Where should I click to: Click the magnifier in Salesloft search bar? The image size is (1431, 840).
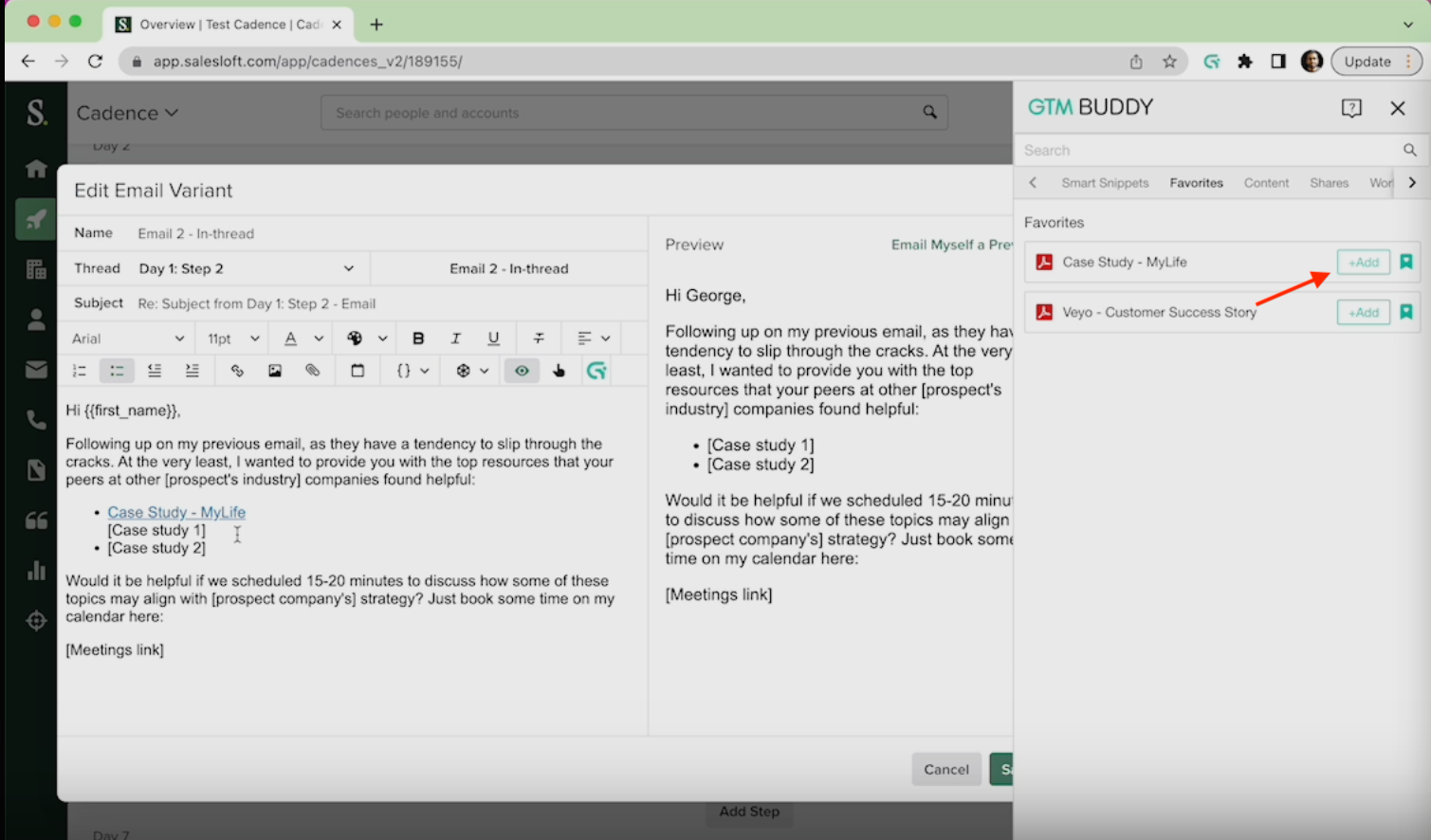pos(929,113)
